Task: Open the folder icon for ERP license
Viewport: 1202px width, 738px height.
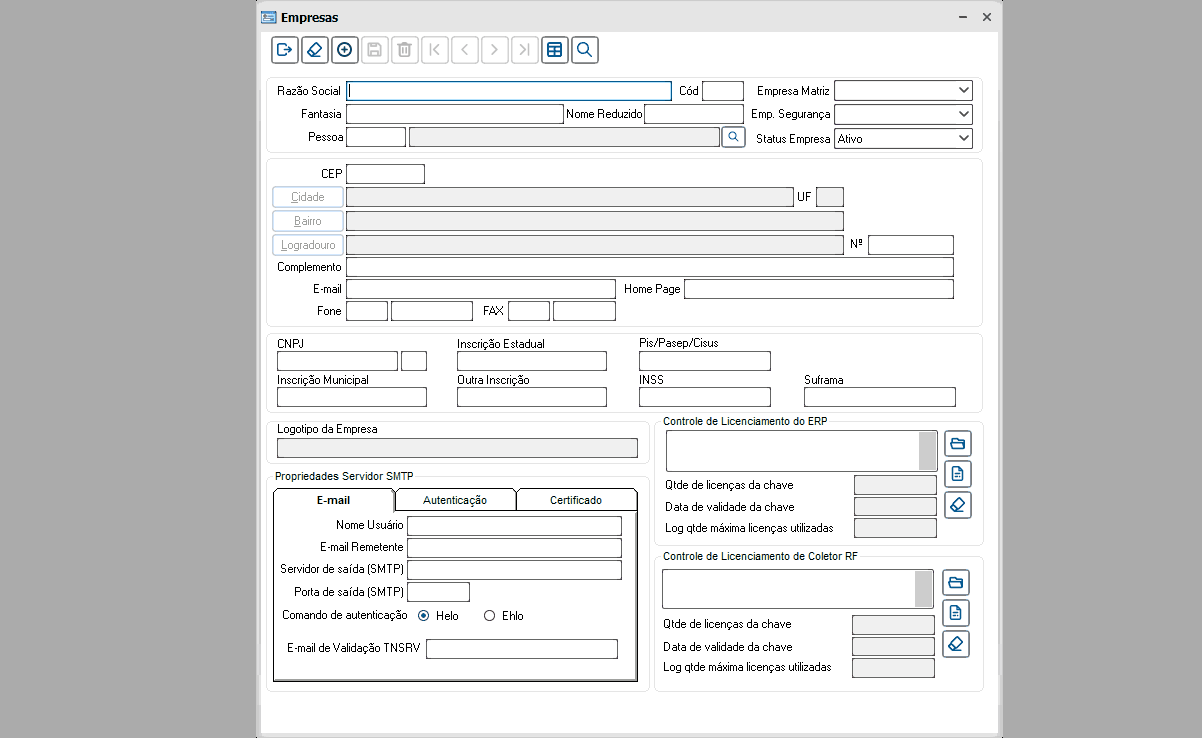Action: 957,443
